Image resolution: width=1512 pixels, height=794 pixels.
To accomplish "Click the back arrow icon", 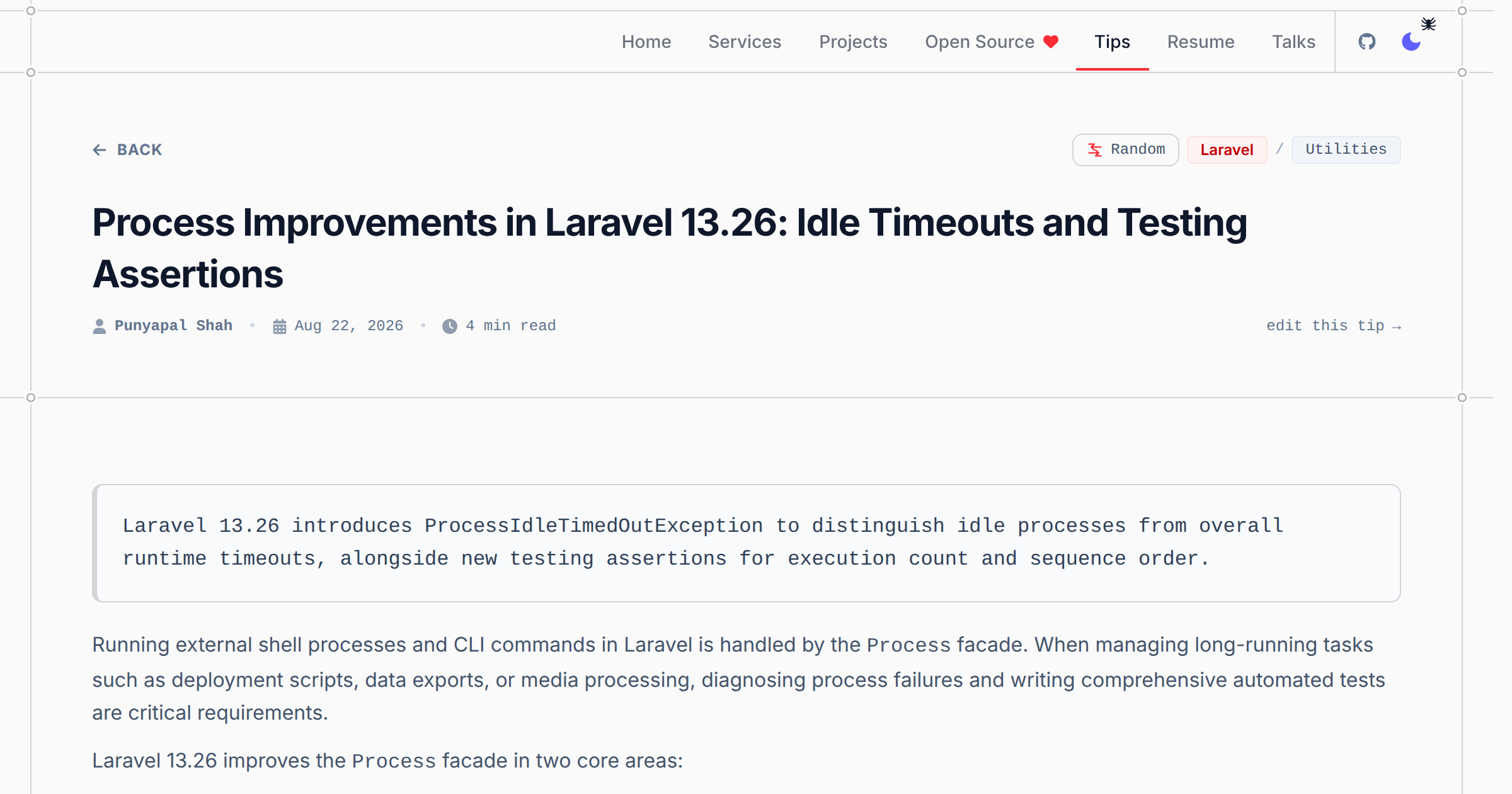I will click(100, 150).
